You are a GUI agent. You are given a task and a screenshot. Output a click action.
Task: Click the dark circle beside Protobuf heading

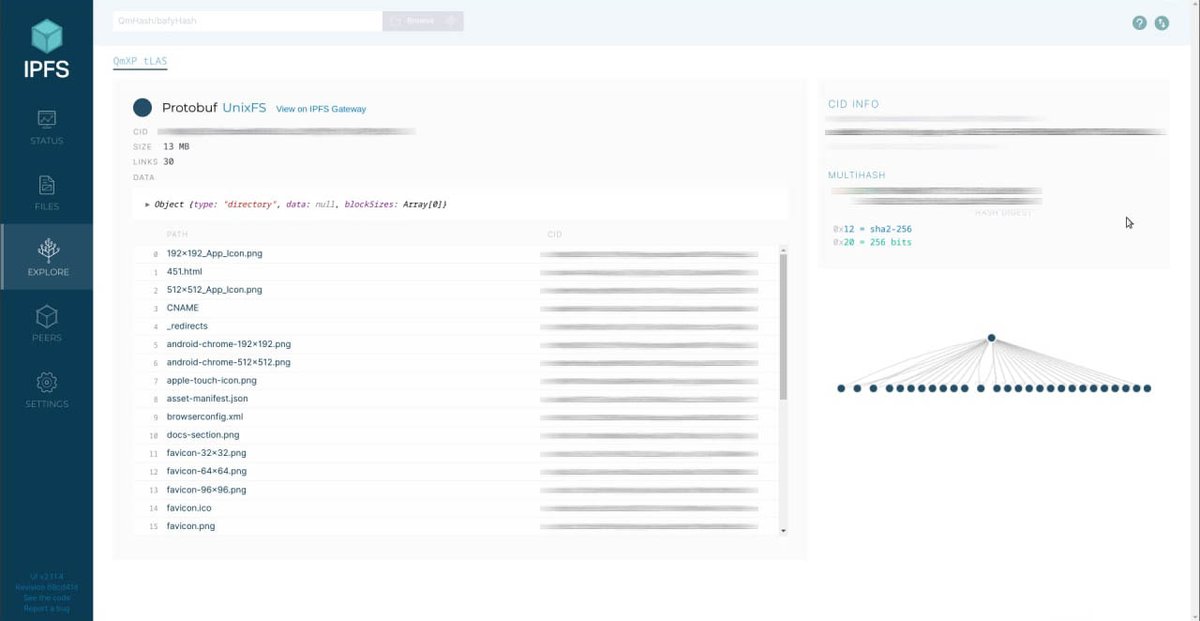(x=142, y=107)
